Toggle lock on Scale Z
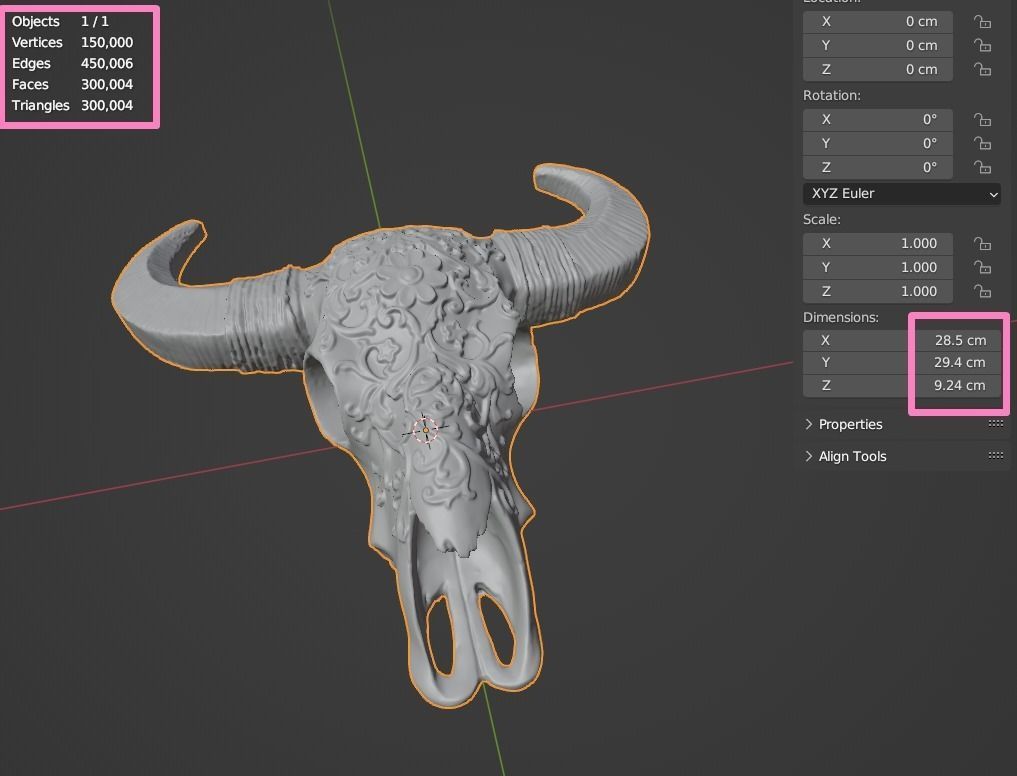The image size is (1017, 776). 982,291
